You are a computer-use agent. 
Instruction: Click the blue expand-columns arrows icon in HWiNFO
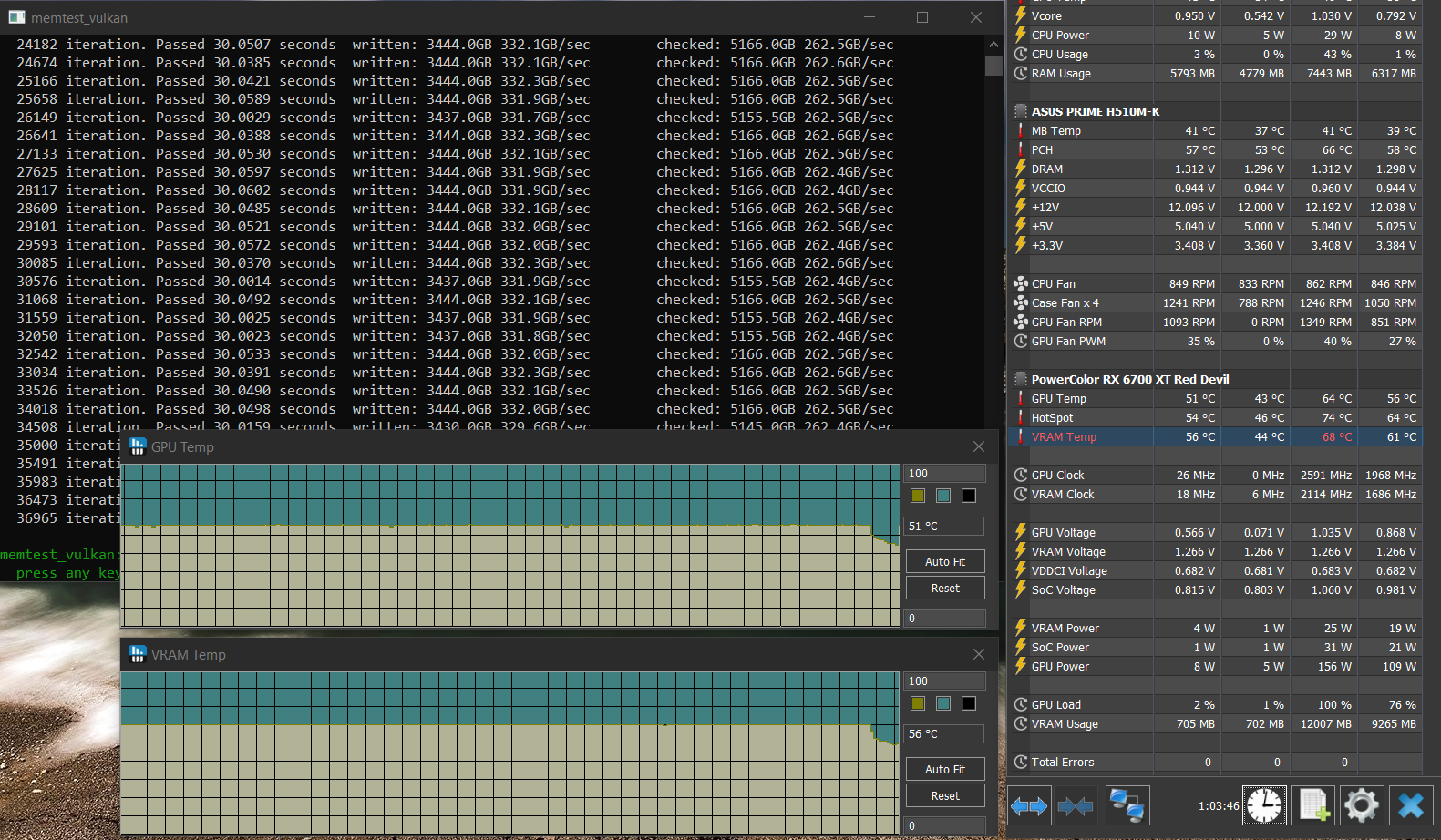click(1029, 805)
